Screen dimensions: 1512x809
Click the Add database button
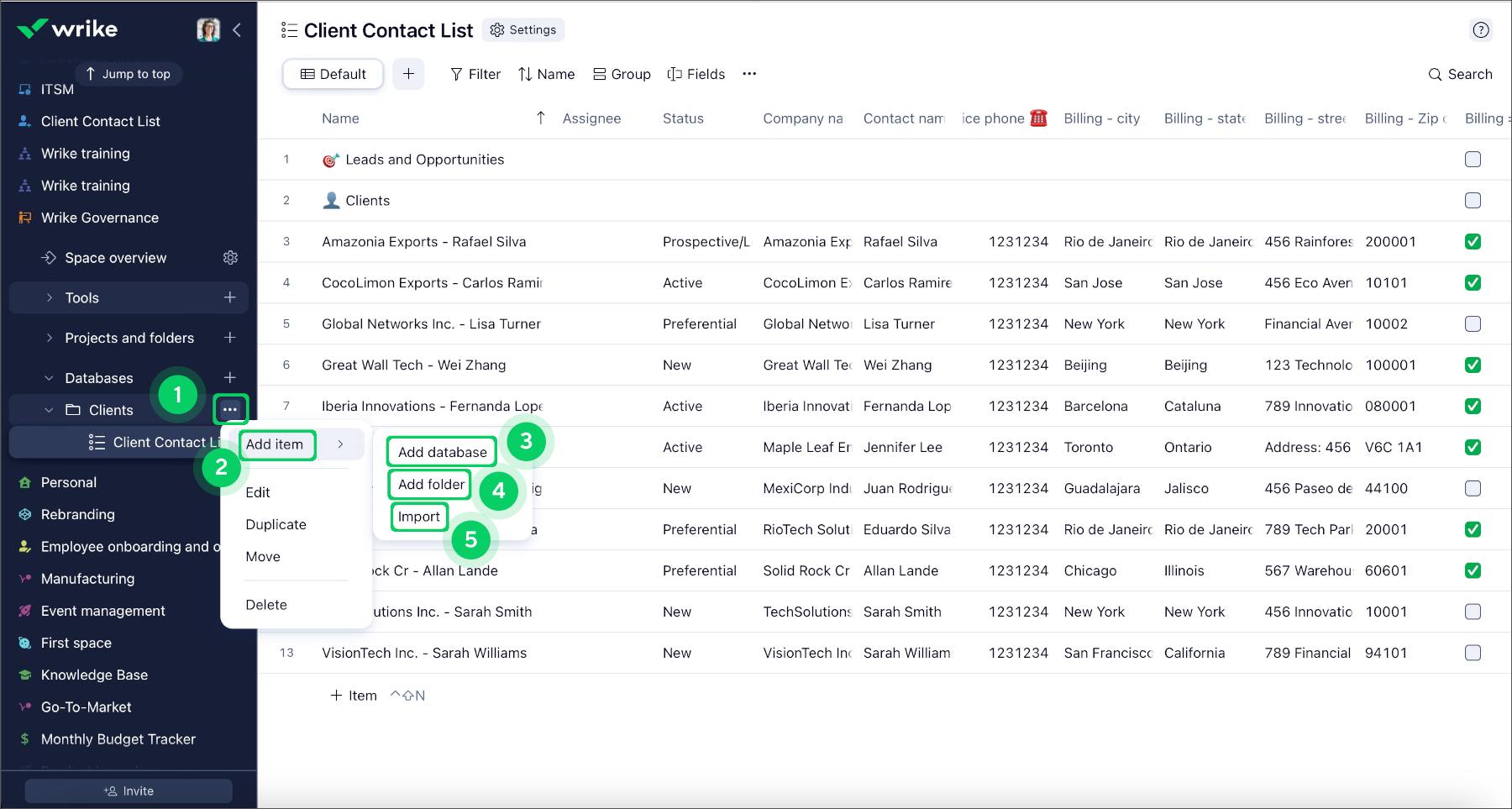tap(440, 451)
